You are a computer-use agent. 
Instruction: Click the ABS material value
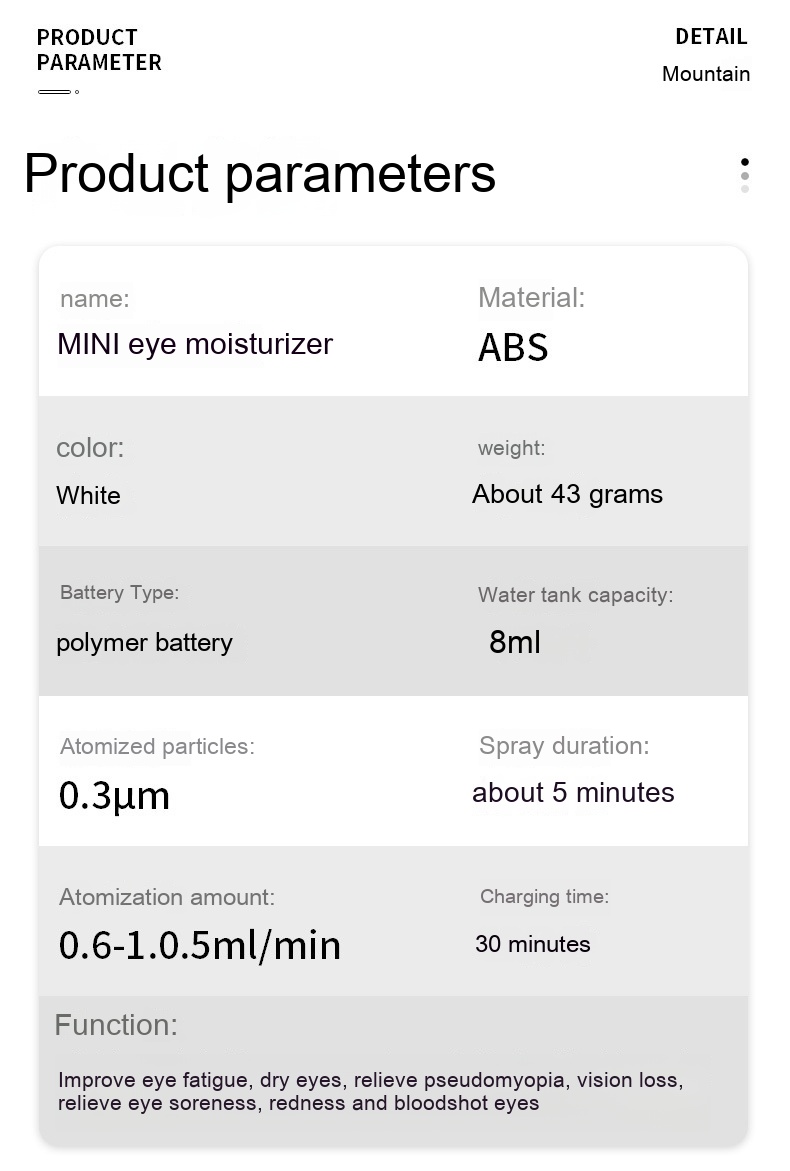coord(513,347)
